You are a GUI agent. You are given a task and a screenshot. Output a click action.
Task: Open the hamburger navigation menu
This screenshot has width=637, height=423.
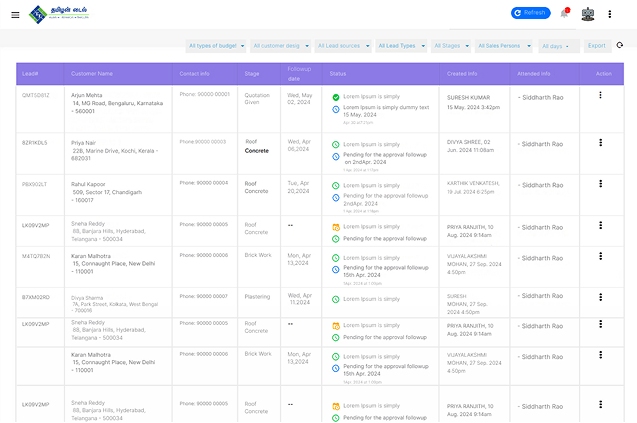coord(14,14)
